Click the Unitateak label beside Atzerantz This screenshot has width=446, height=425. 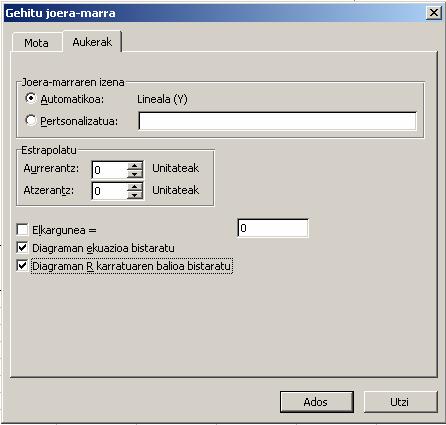[x=176, y=190]
